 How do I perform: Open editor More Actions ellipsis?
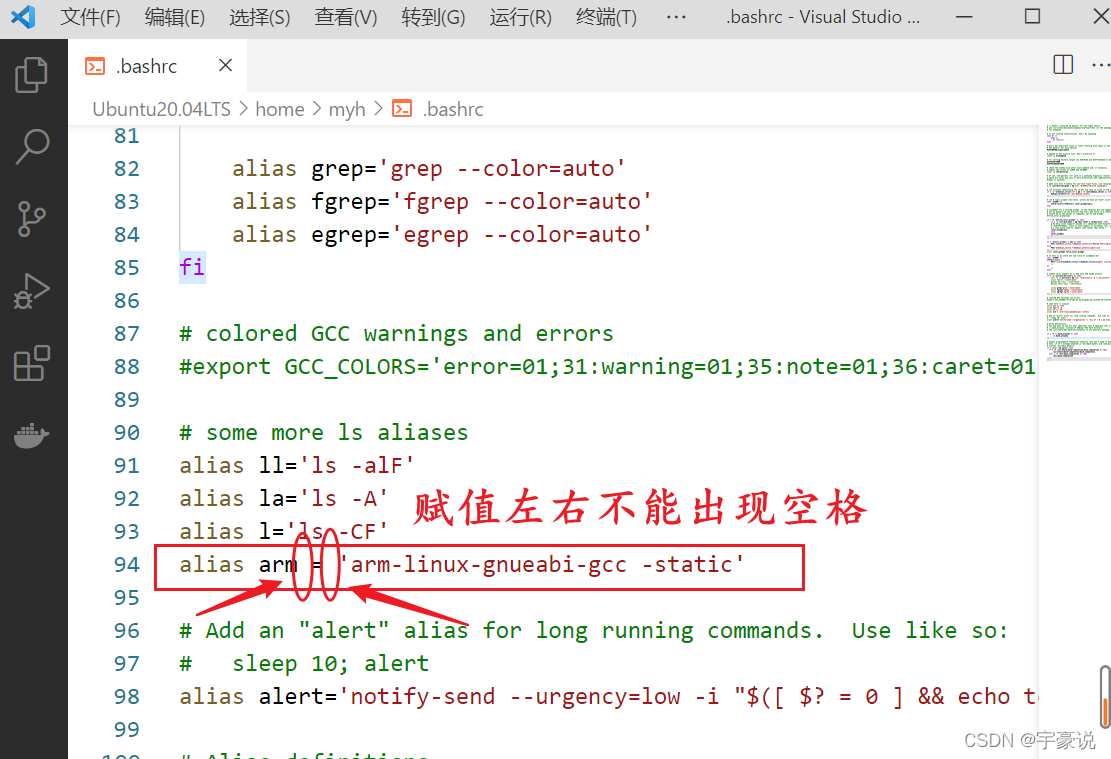click(1100, 64)
